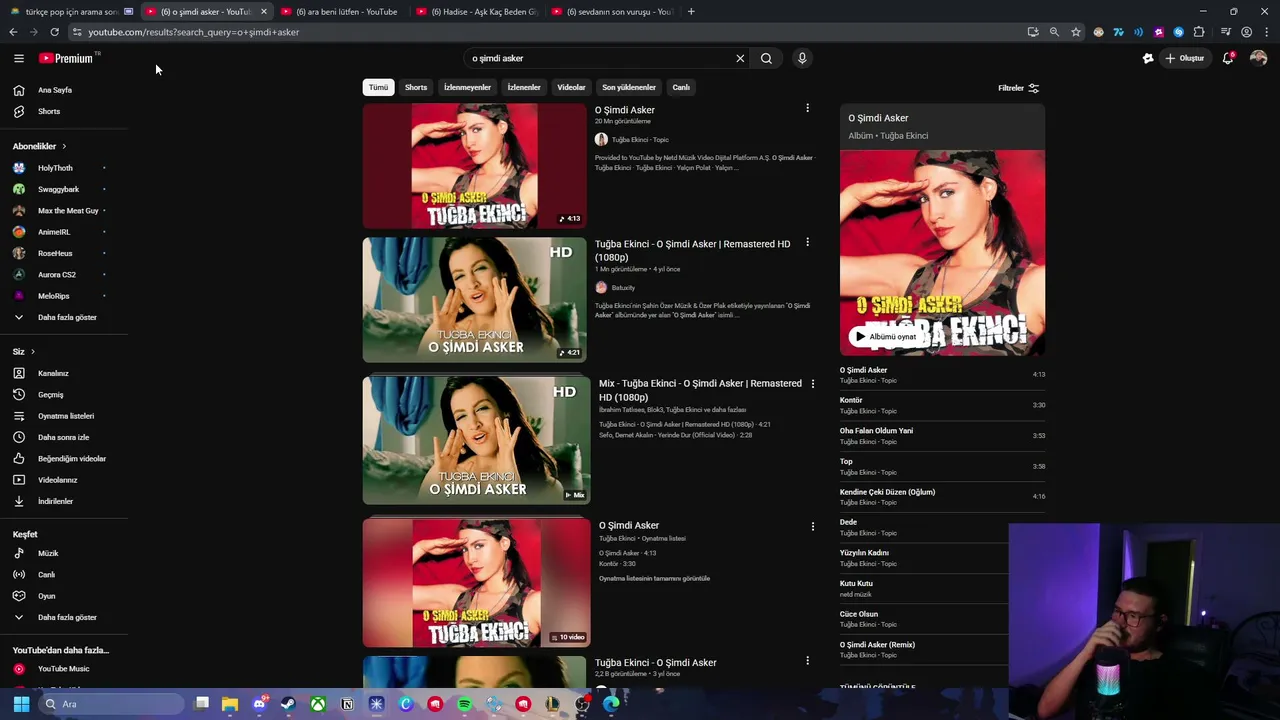Screen dimensions: 1280x720
Task: Open Notion from the taskbar
Action: [x=347, y=704]
